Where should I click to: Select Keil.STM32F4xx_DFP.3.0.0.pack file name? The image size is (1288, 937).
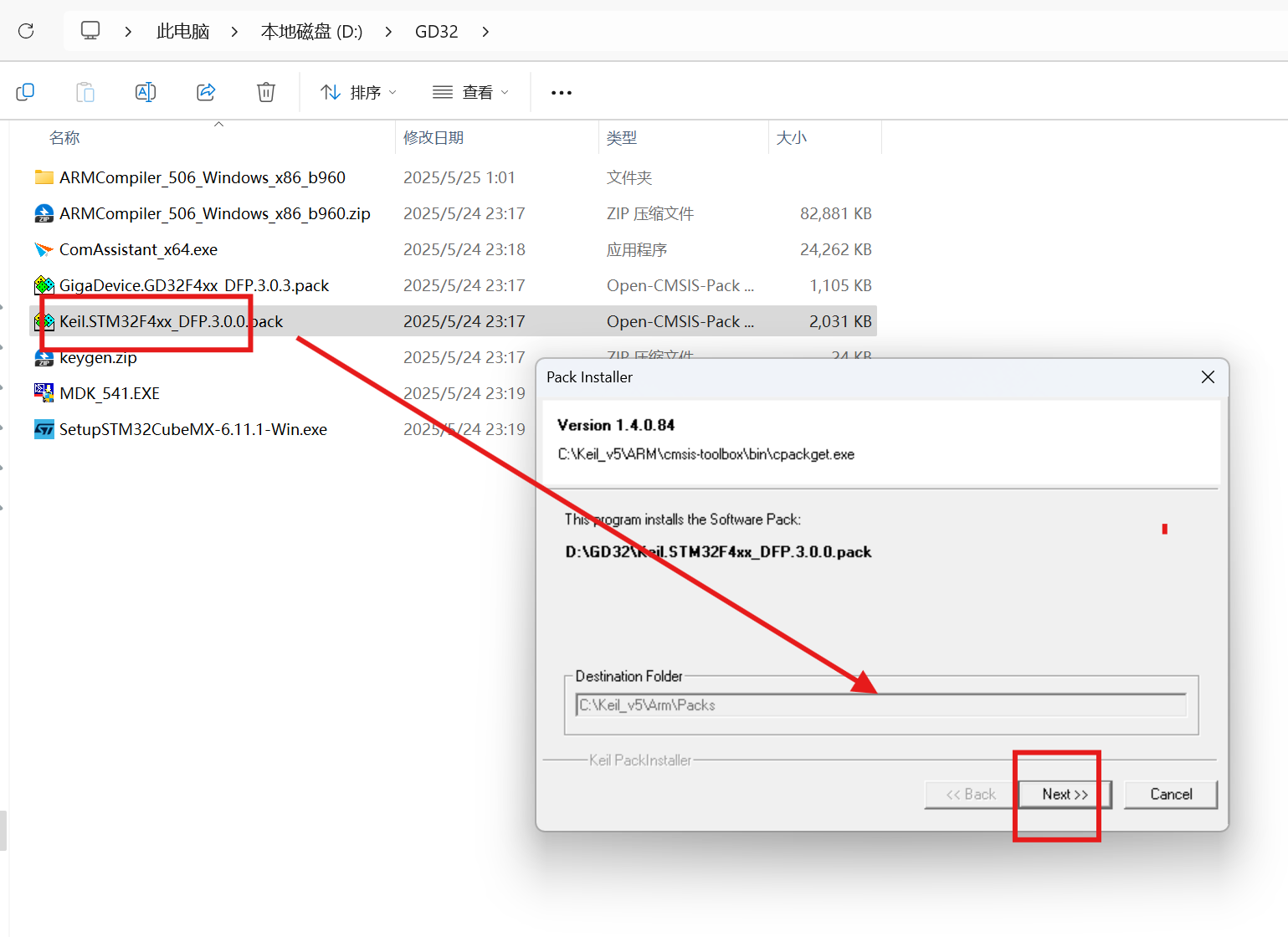point(171,321)
